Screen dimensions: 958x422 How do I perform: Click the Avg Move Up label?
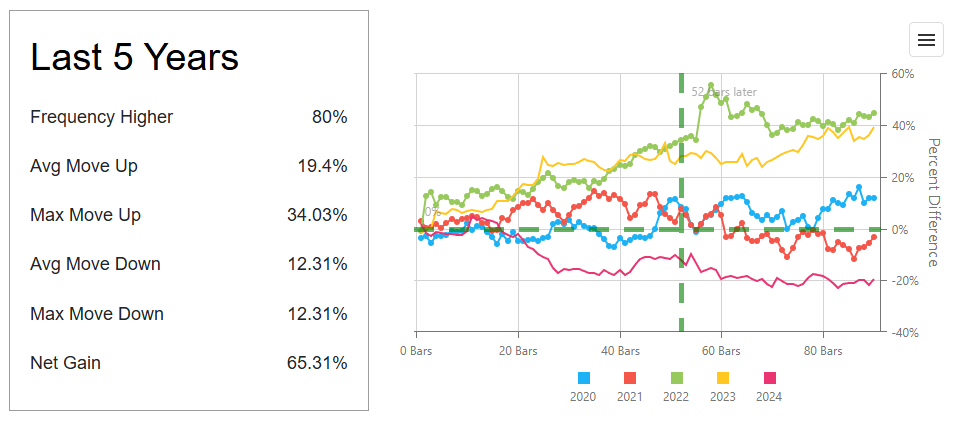click(x=84, y=166)
